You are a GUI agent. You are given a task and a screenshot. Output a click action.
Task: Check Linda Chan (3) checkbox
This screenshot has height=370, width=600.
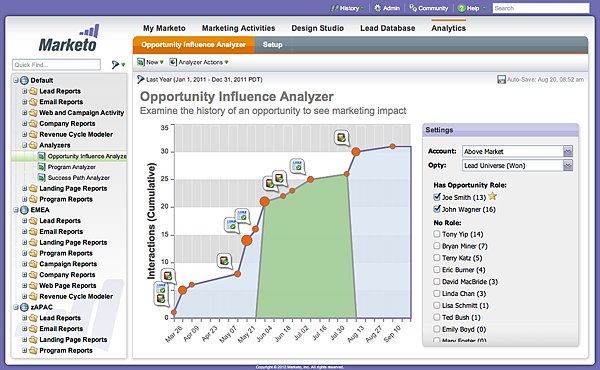tap(437, 293)
